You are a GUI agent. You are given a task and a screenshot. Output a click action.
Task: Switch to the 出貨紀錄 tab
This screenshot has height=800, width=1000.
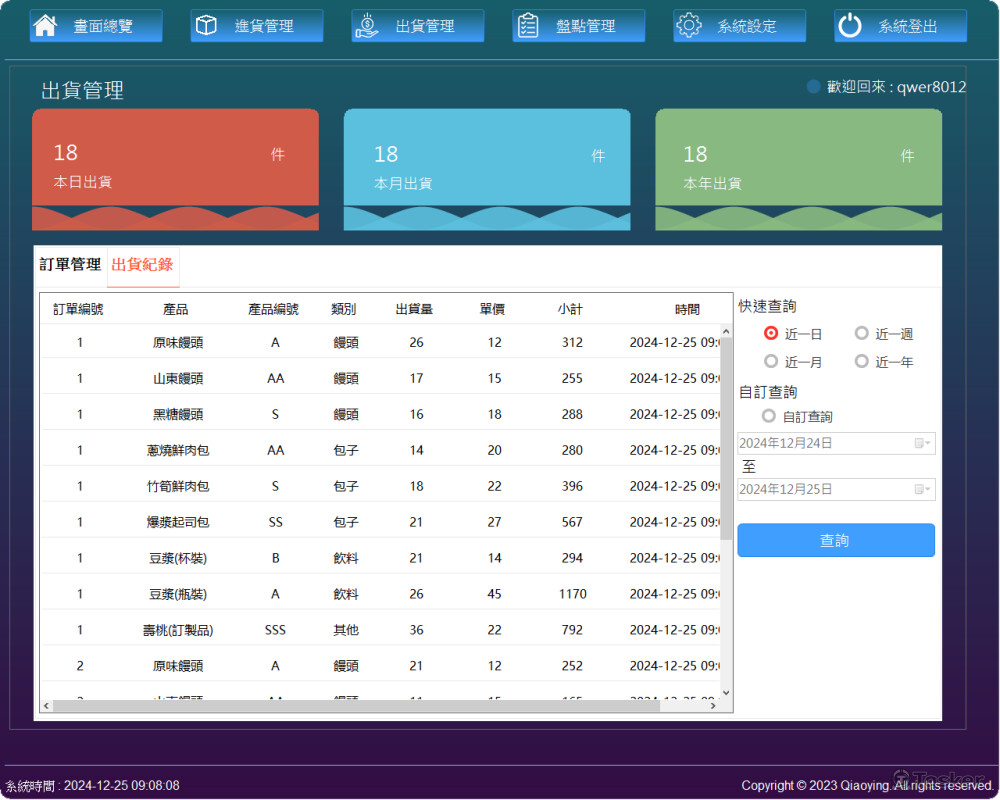(x=142, y=265)
